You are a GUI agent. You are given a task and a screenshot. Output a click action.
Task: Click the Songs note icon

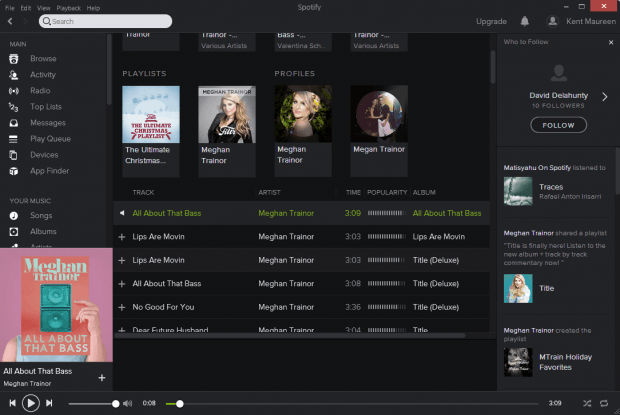[x=14, y=215]
